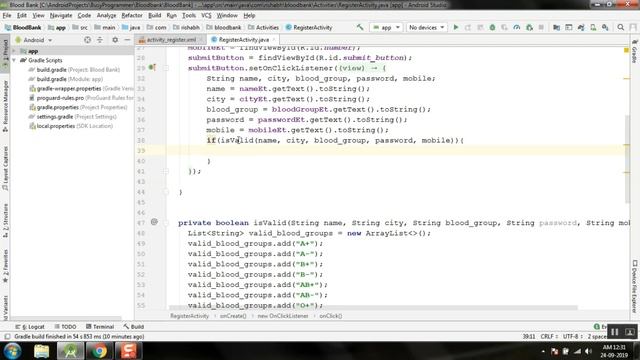The image size is (640, 360).
Task: Open the Profile app gauge icon
Action: tap(517, 27)
